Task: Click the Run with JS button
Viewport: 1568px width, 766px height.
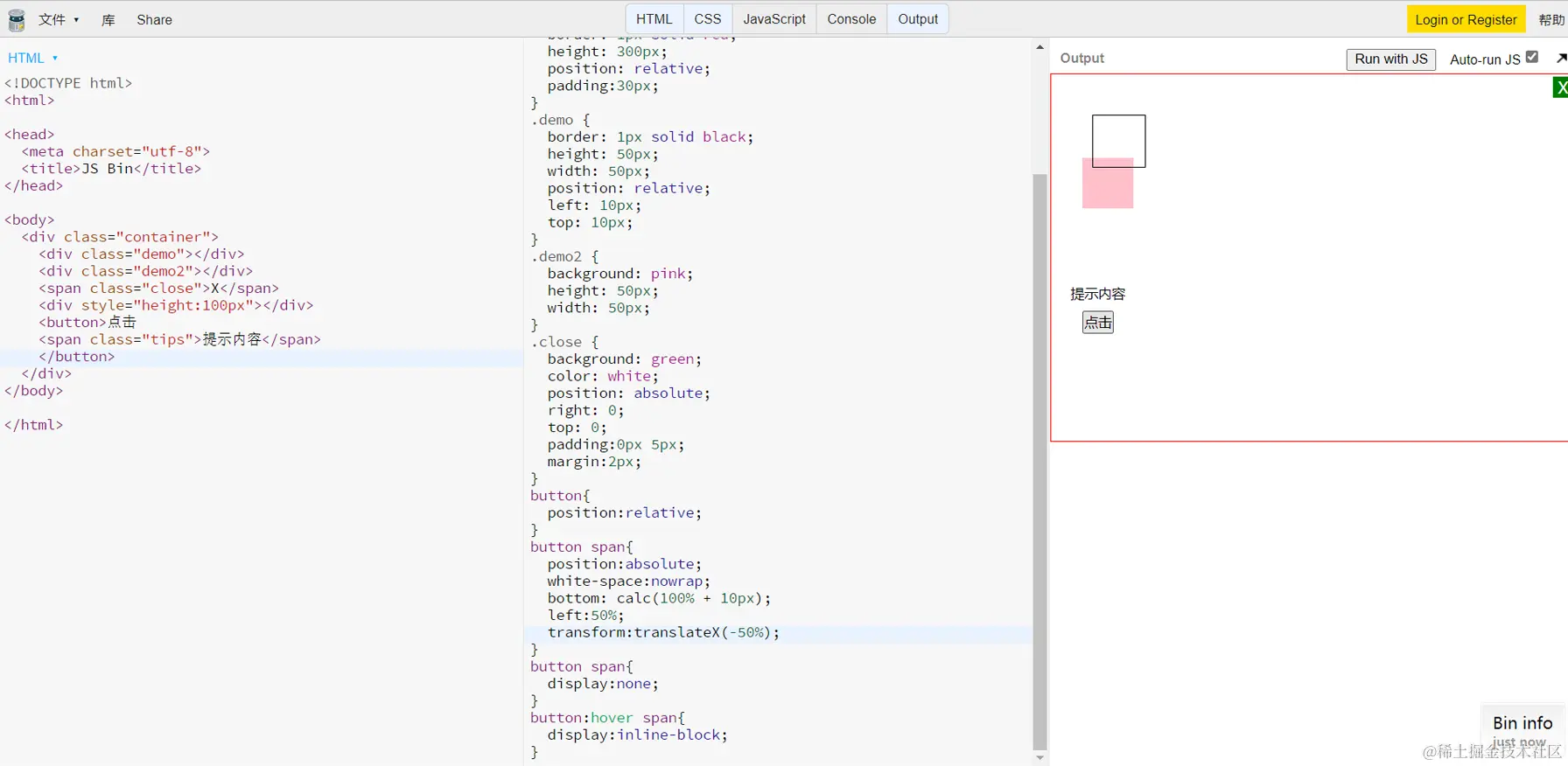Action: (x=1391, y=59)
